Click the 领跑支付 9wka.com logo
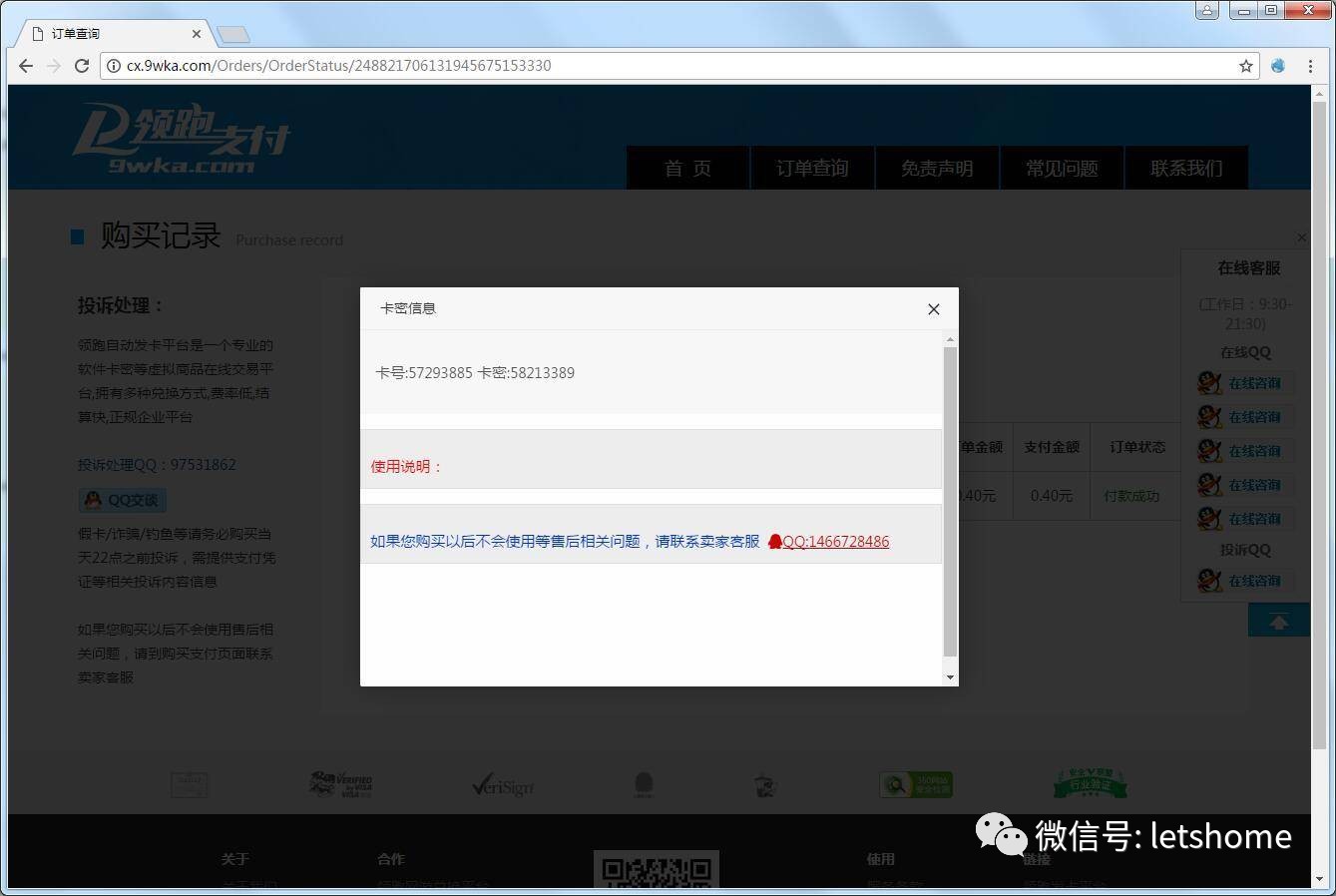Screen dimensions: 1336x896 (182, 139)
